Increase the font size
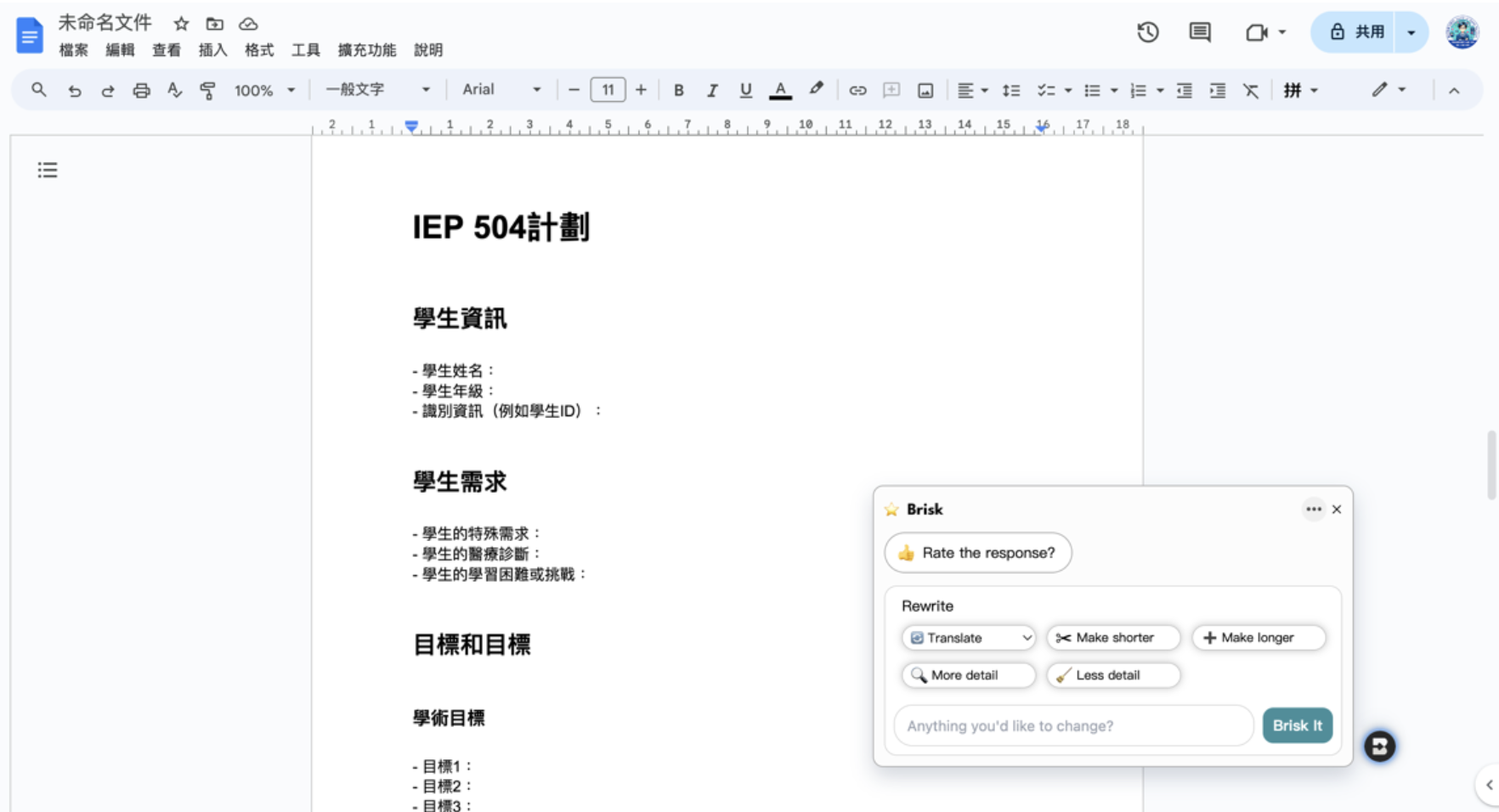Screen dimensions: 1499x812 [x=641, y=89]
